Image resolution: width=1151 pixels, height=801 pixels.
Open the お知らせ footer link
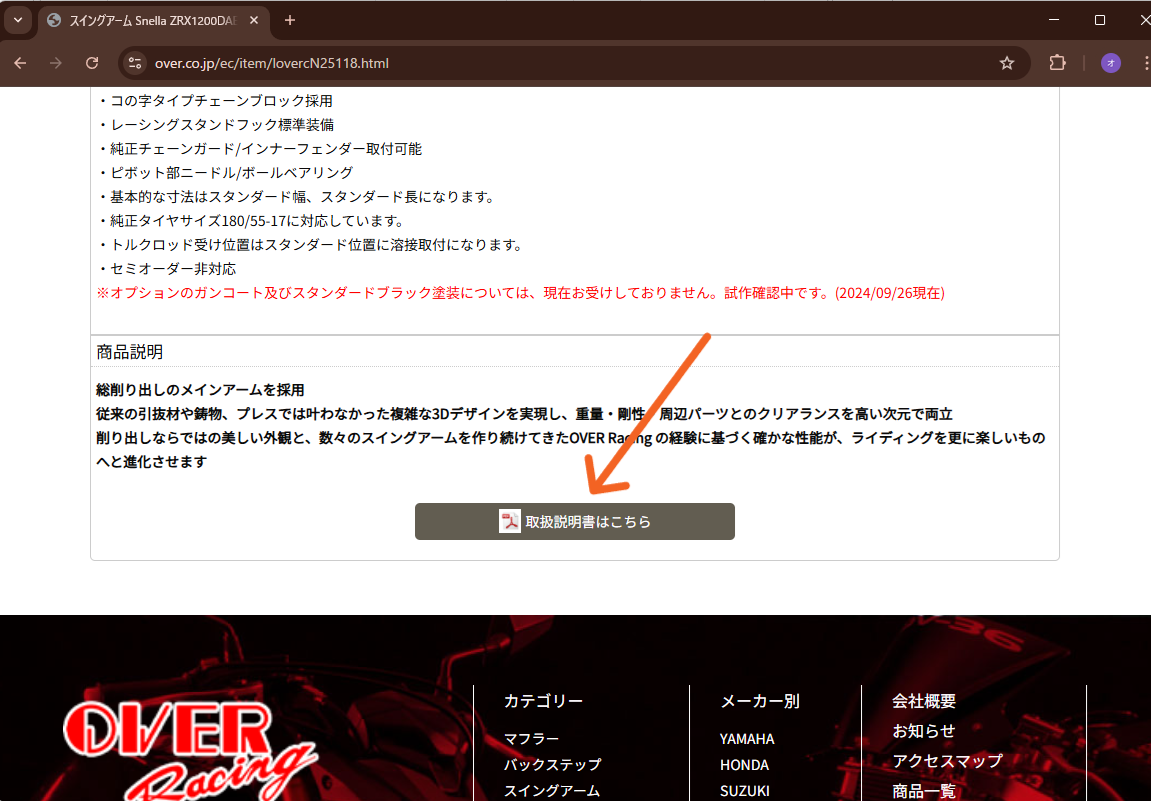pyautogui.click(x=923, y=731)
